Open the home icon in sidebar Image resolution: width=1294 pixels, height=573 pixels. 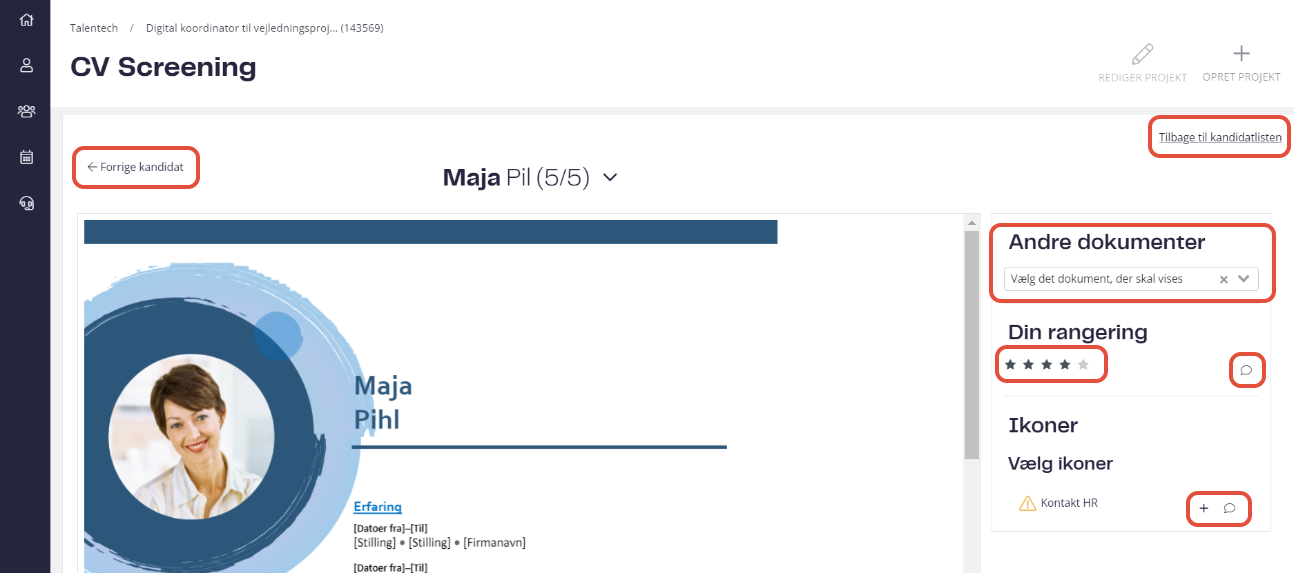[26, 19]
